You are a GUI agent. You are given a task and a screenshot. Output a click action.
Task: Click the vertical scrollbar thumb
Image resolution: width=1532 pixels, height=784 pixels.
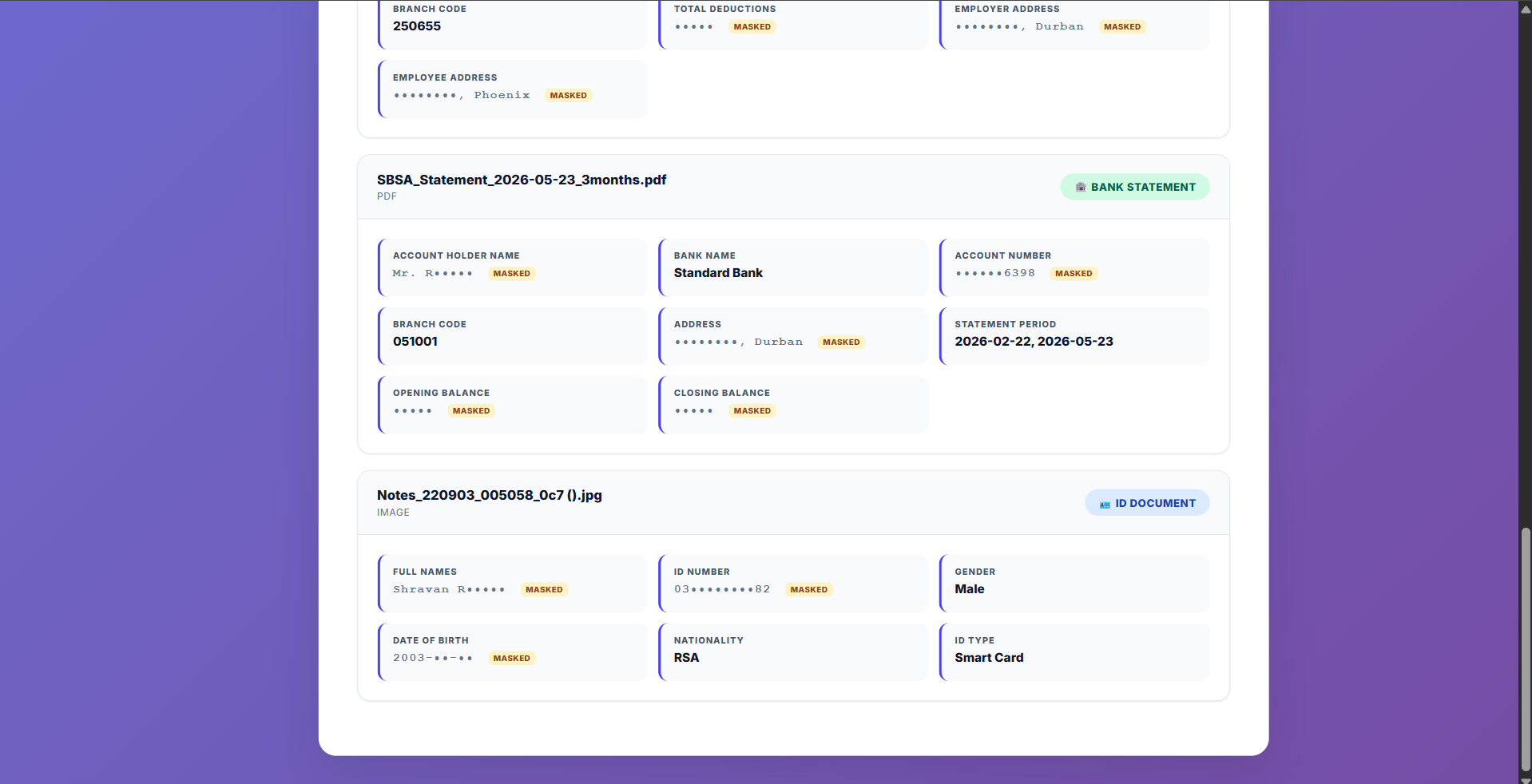tap(1526, 648)
